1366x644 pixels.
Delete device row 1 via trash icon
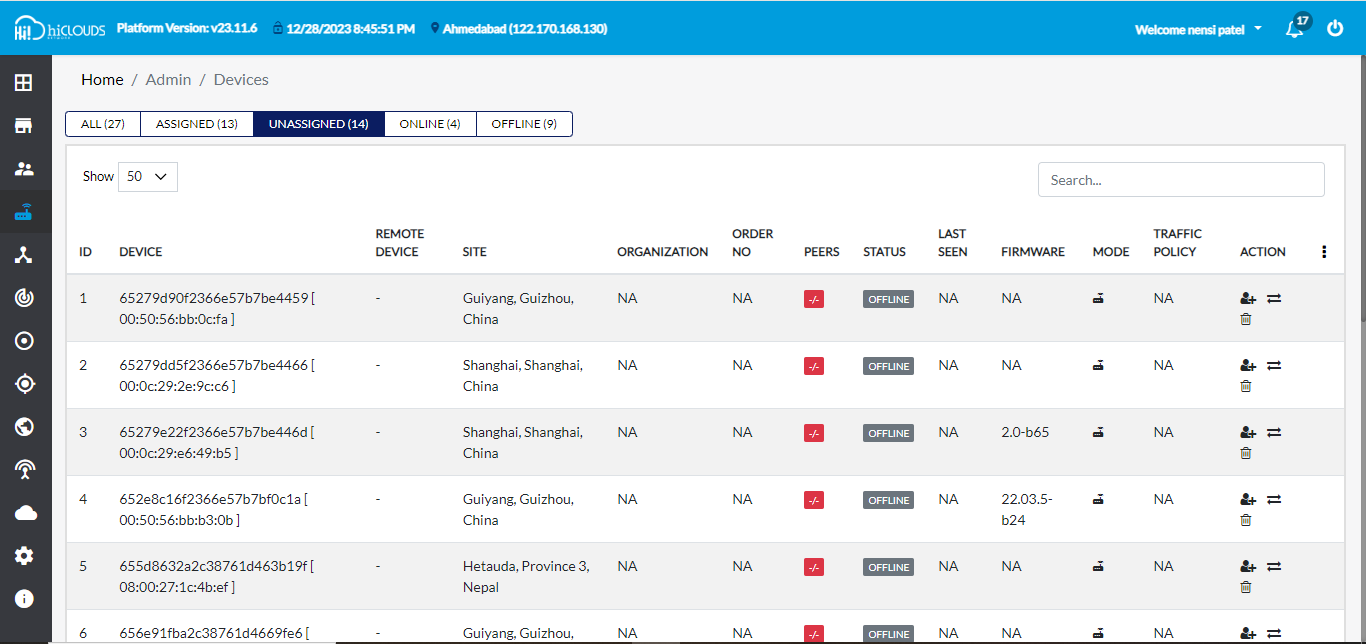(1246, 319)
